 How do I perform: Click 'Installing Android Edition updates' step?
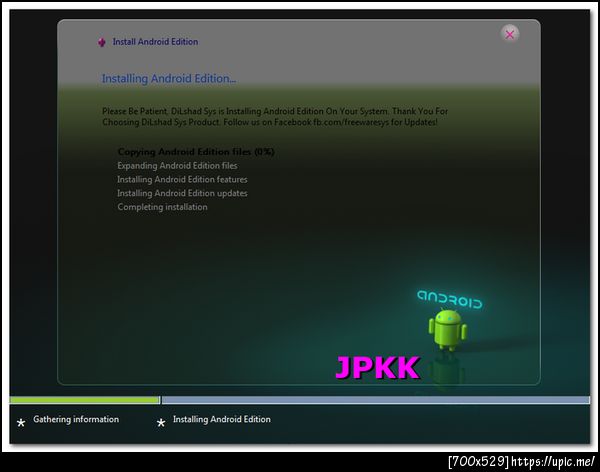[x=182, y=193]
